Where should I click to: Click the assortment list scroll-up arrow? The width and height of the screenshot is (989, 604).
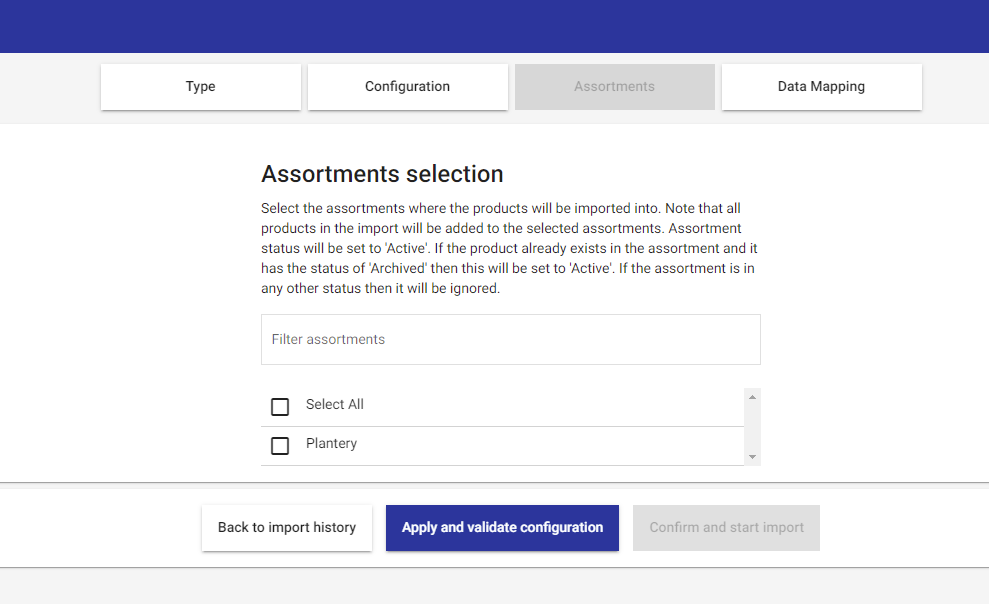[x=752, y=397]
